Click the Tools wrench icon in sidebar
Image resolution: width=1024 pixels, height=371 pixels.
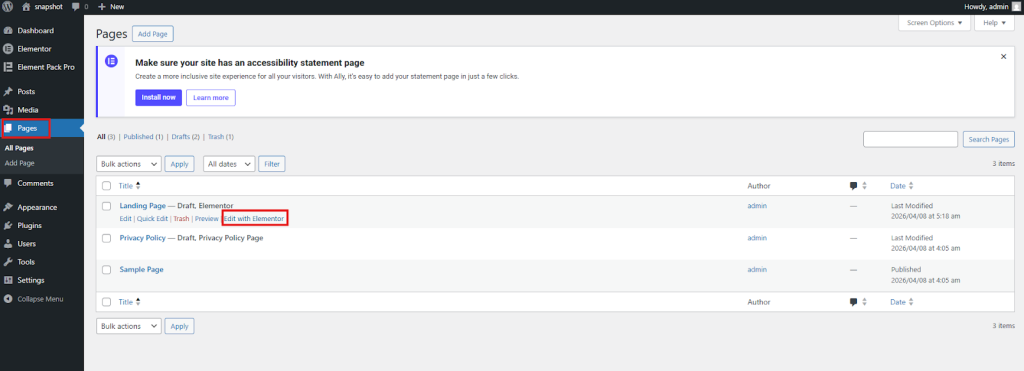(x=8, y=262)
